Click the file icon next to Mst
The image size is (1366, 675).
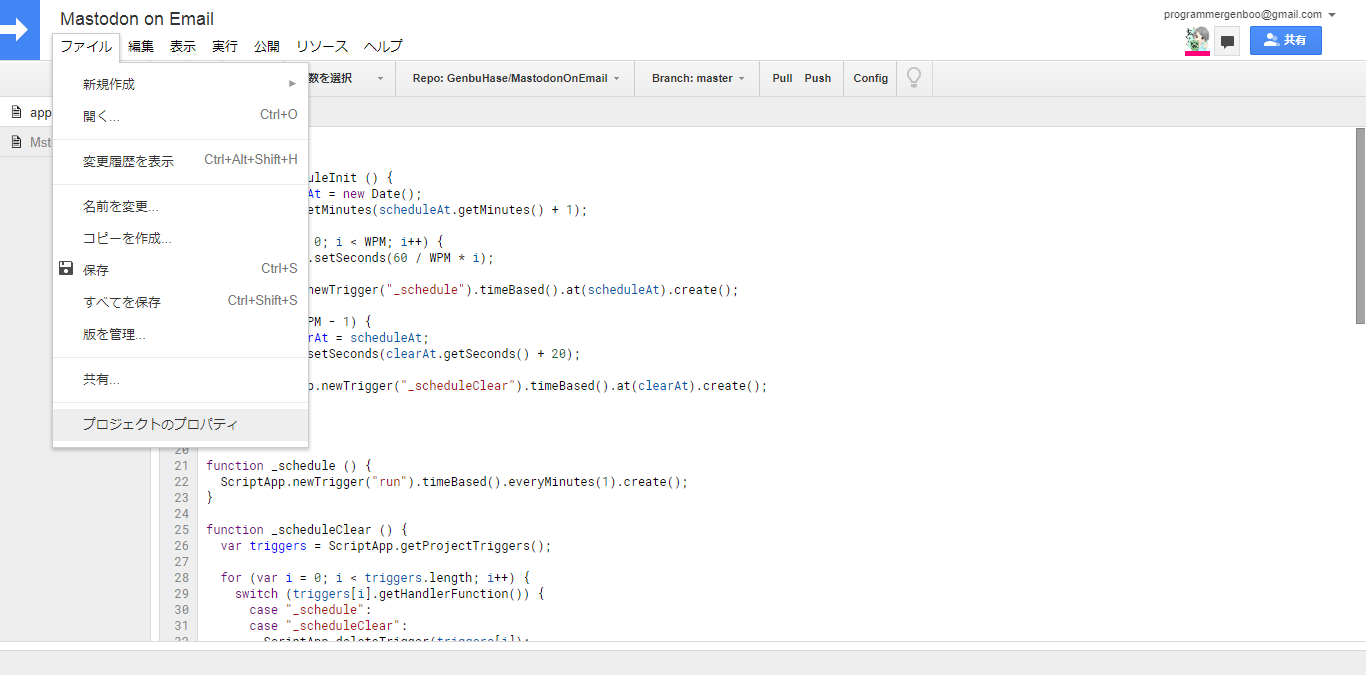[x=16, y=142]
